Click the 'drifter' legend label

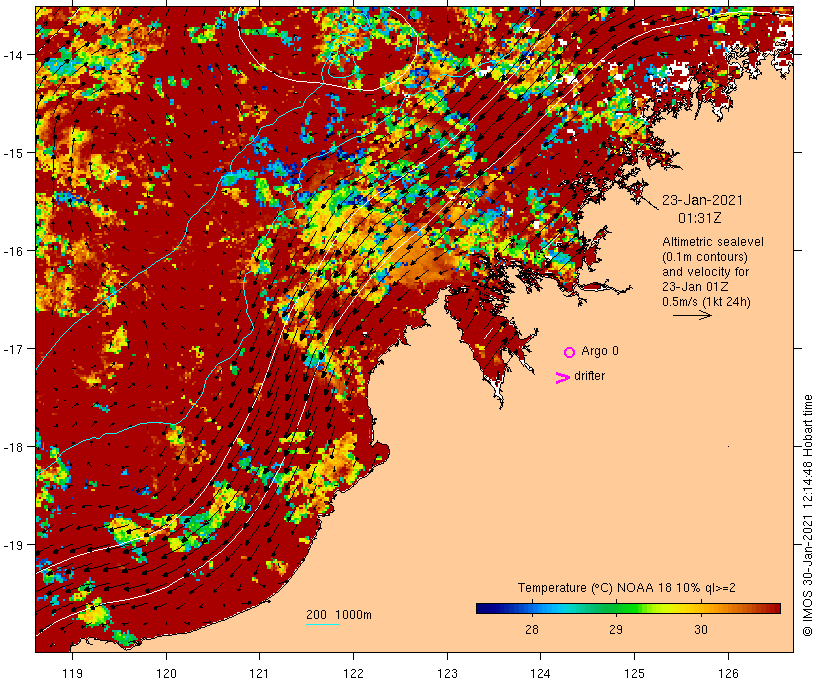[589, 376]
